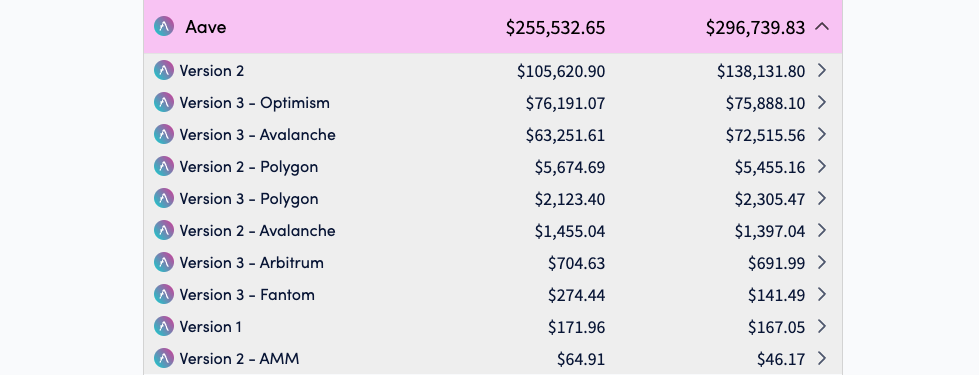Select the Version 3 - Fantom row label

(x=247, y=295)
